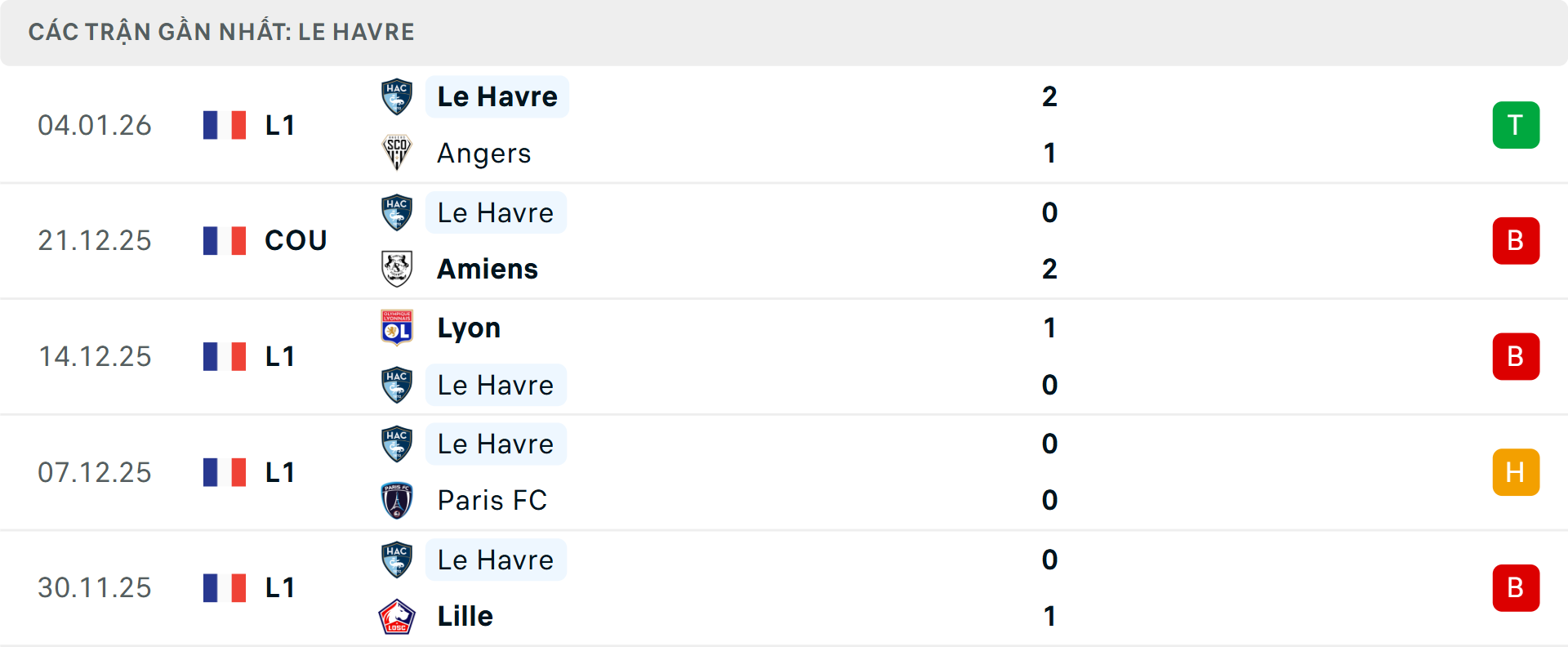Click the Le Havre HAC club crest
Screen dimensions: 1568x647
click(397, 96)
